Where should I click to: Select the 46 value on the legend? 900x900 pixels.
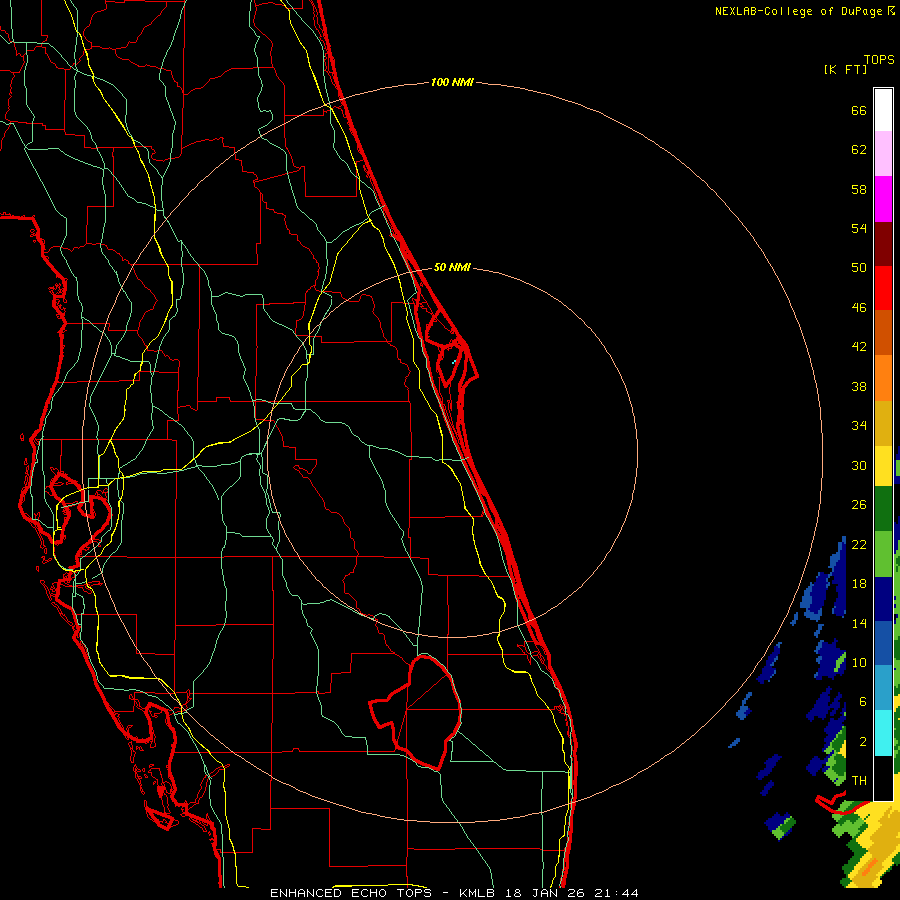tap(859, 308)
